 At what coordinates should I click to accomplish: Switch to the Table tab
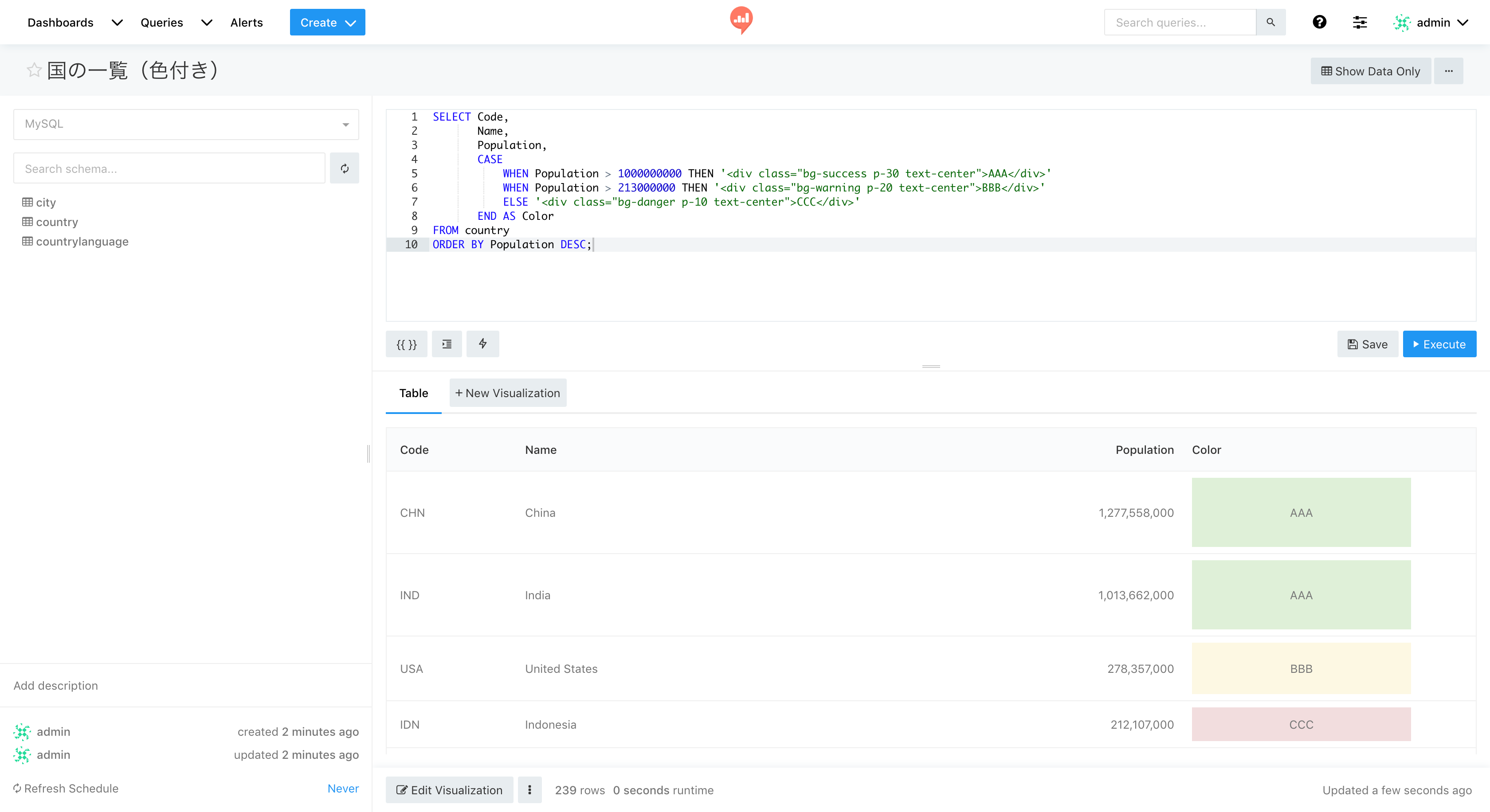tap(413, 393)
